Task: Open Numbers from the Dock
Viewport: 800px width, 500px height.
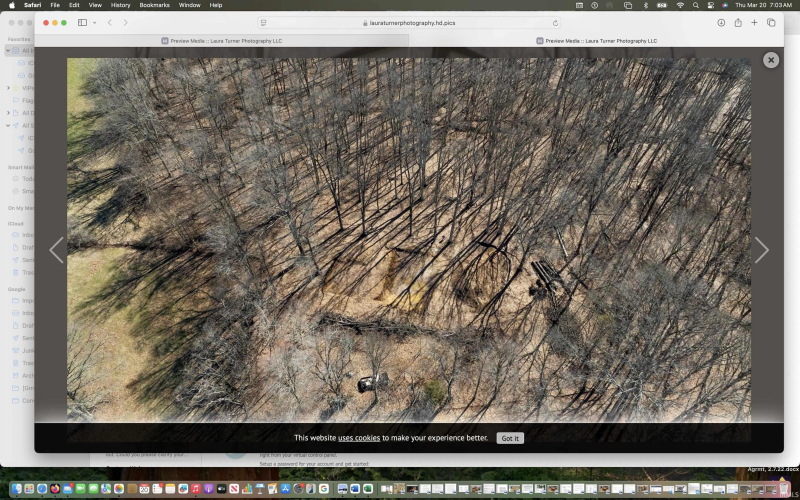Action: (247, 489)
